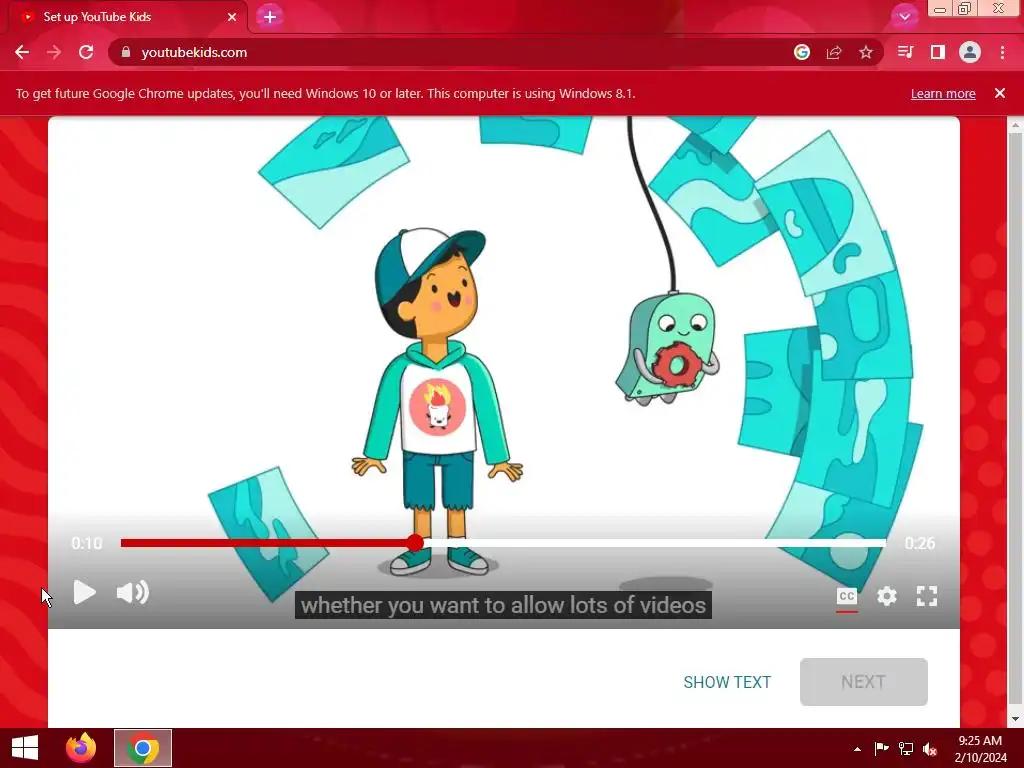Click the Chrome taskbar icon
The height and width of the screenshot is (768, 1024).
[143, 748]
